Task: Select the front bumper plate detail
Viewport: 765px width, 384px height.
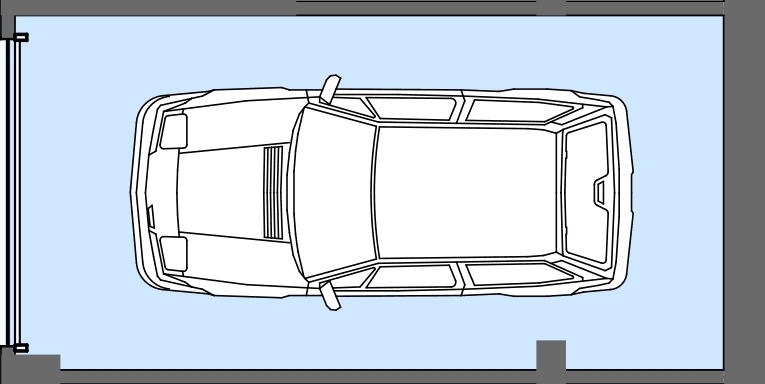Action: 151,217
